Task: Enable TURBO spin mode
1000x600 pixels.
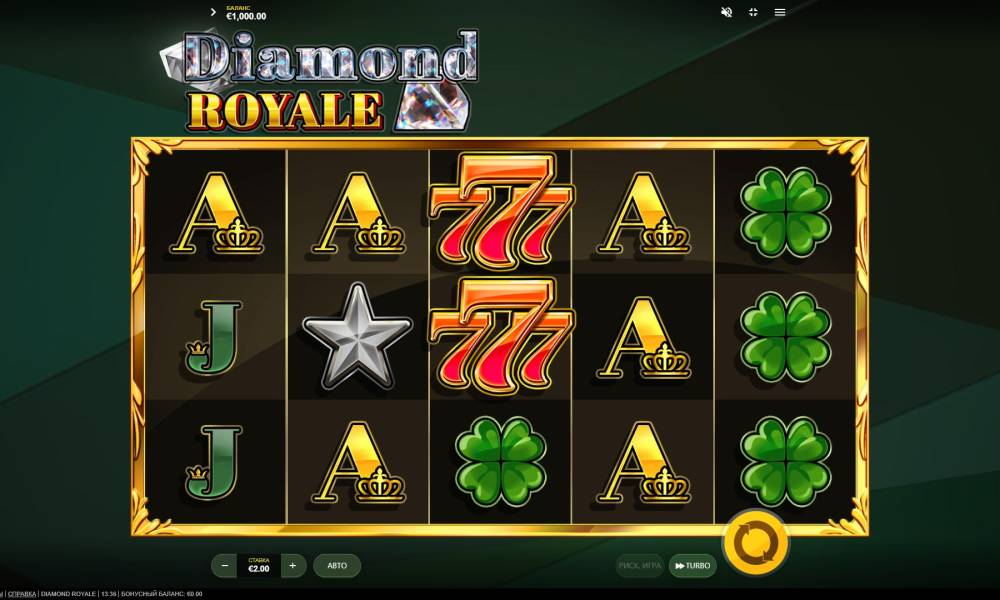Action: point(693,566)
